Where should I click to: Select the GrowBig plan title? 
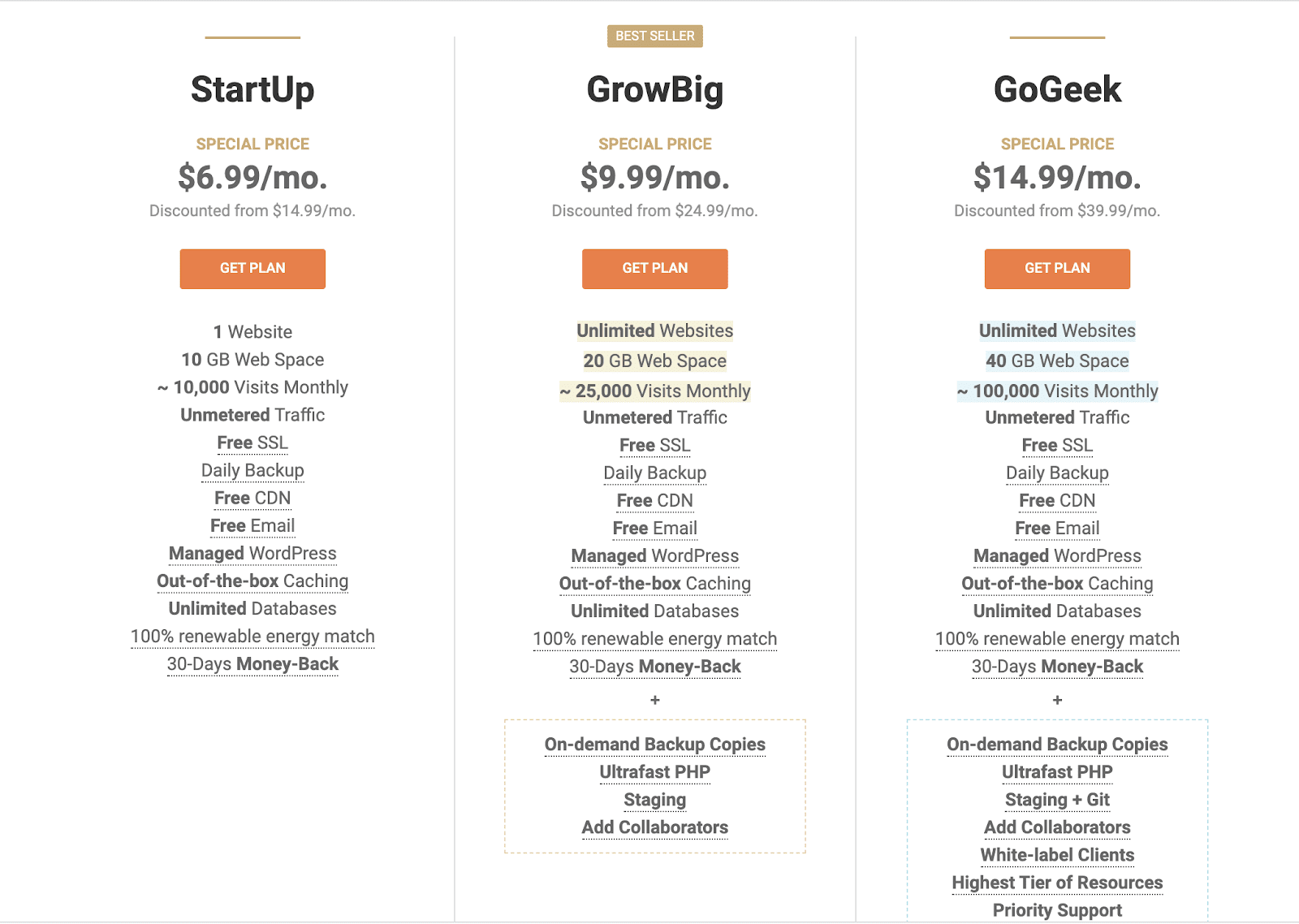click(x=654, y=90)
